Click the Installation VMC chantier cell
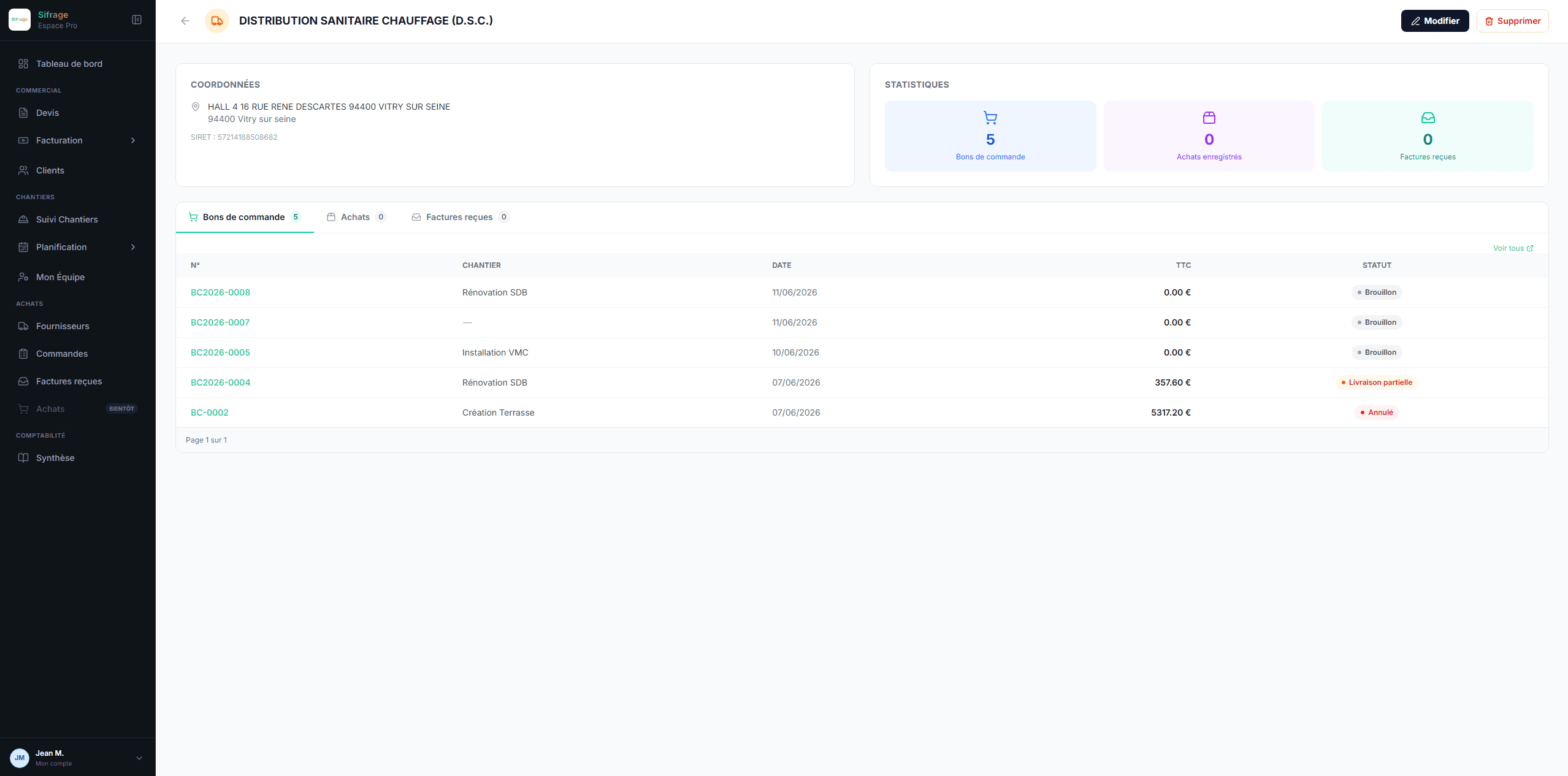This screenshot has height=776, width=1568. 495,352
